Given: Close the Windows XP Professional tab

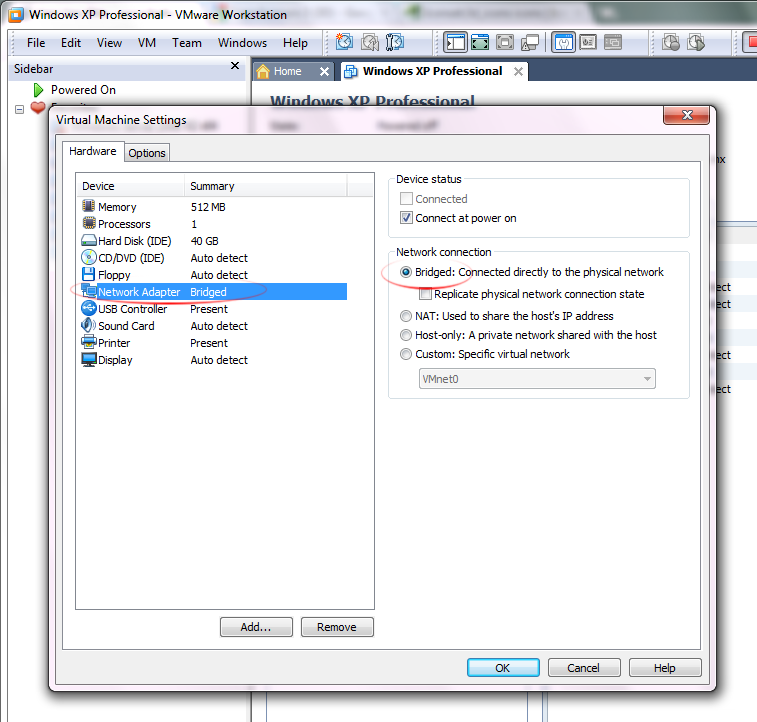Looking at the screenshot, I should pos(519,71).
